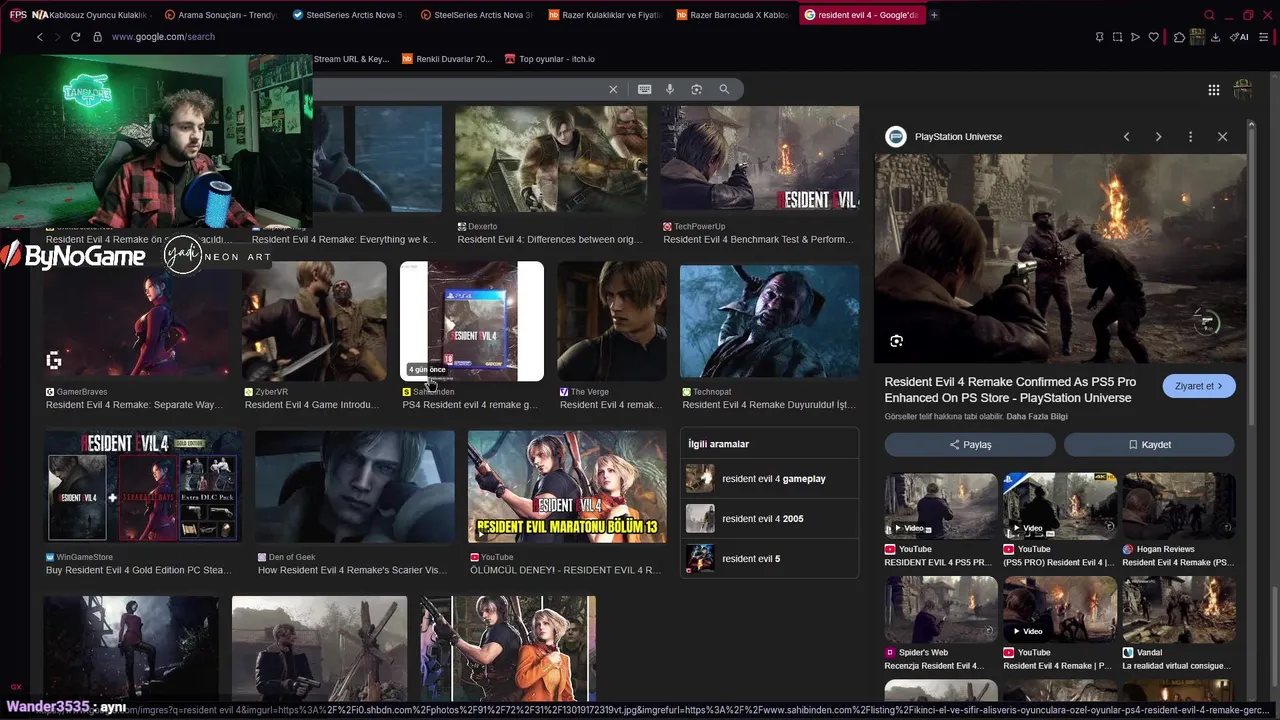Screen dimensions: 1280x720
Task: Click lens search icon on preview image
Action: pyautogui.click(x=897, y=341)
